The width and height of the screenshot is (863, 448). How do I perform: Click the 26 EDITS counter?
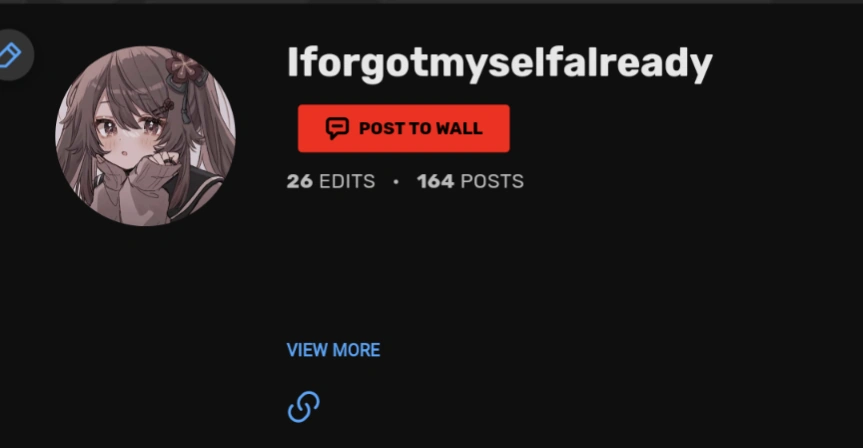(x=331, y=181)
